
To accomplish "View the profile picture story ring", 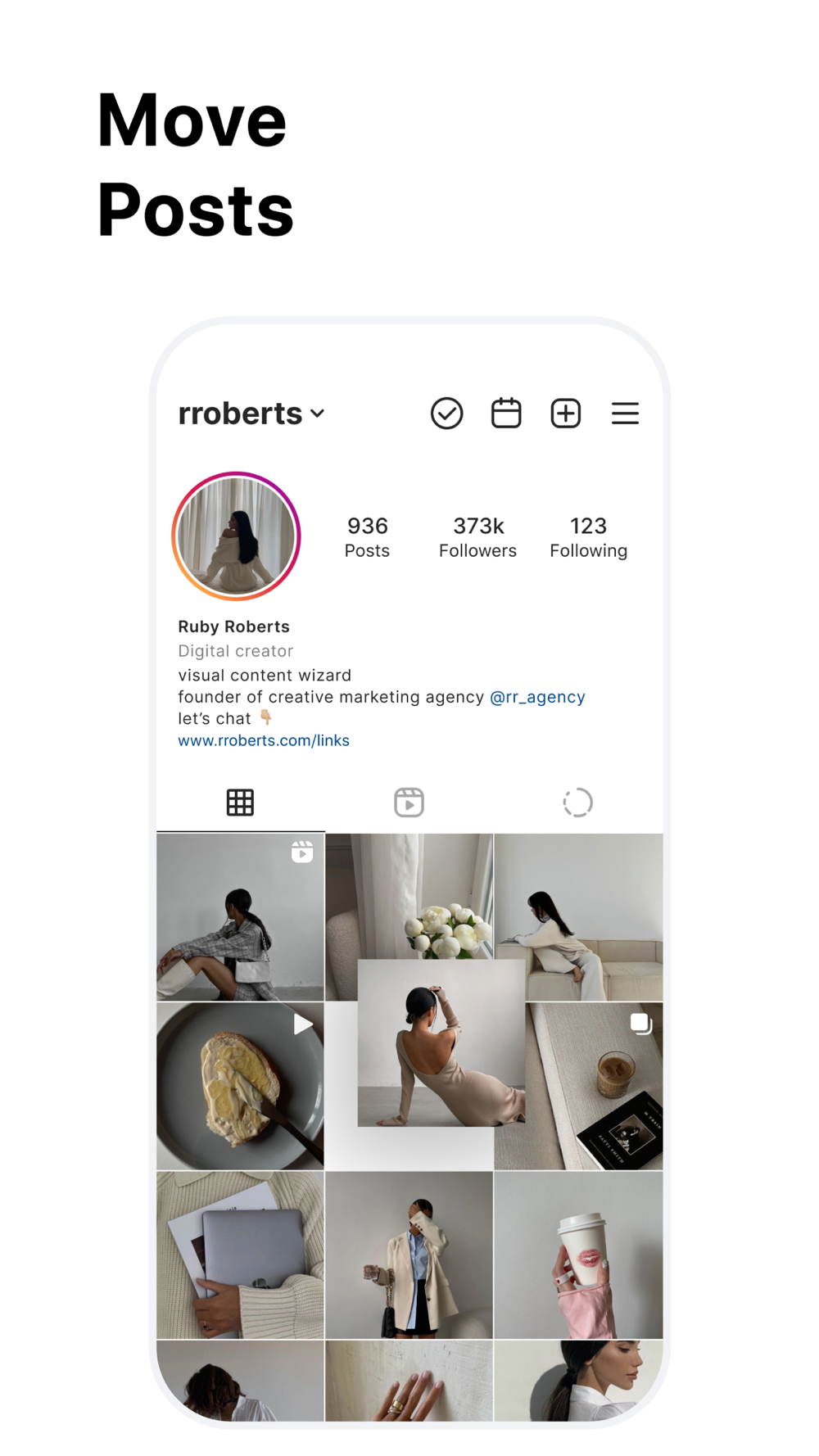I will pos(237,536).
